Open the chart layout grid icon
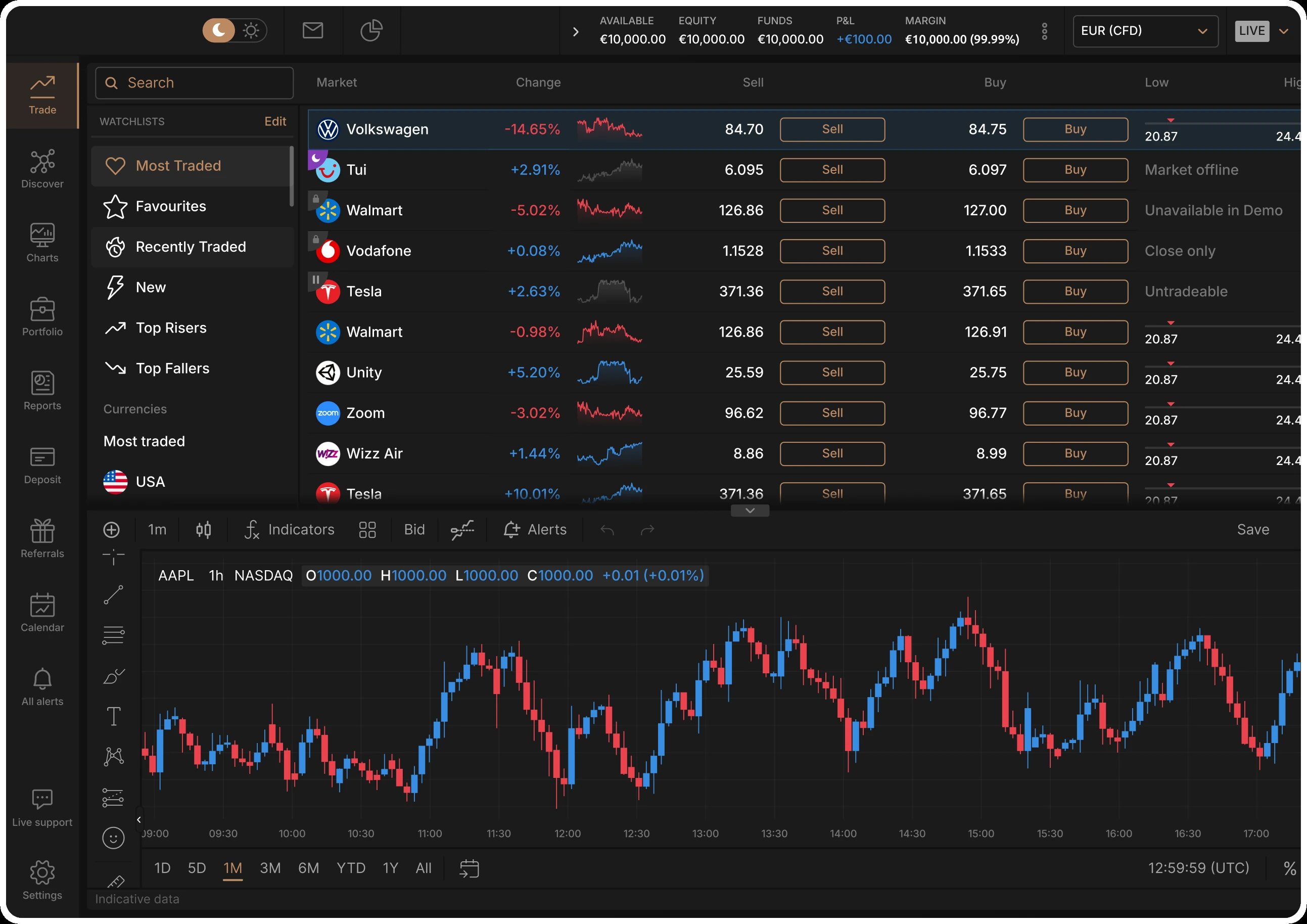Image resolution: width=1307 pixels, height=924 pixels. (x=367, y=530)
